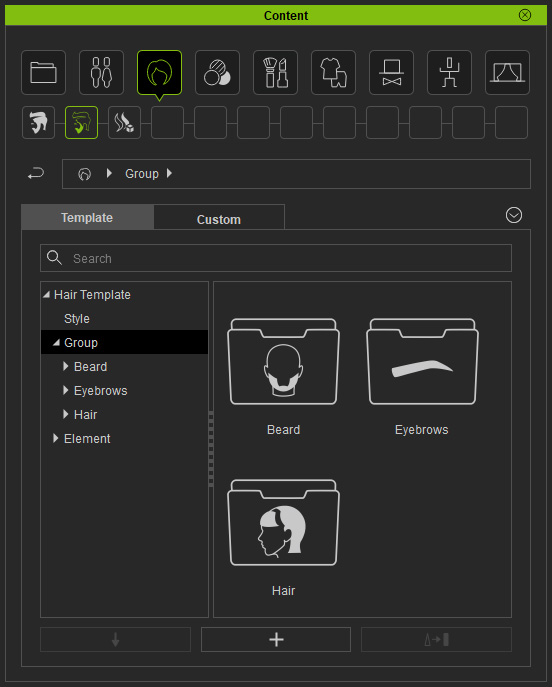Image resolution: width=552 pixels, height=687 pixels.
Task: Click the Search input field
Action: [x=276, y=258]
